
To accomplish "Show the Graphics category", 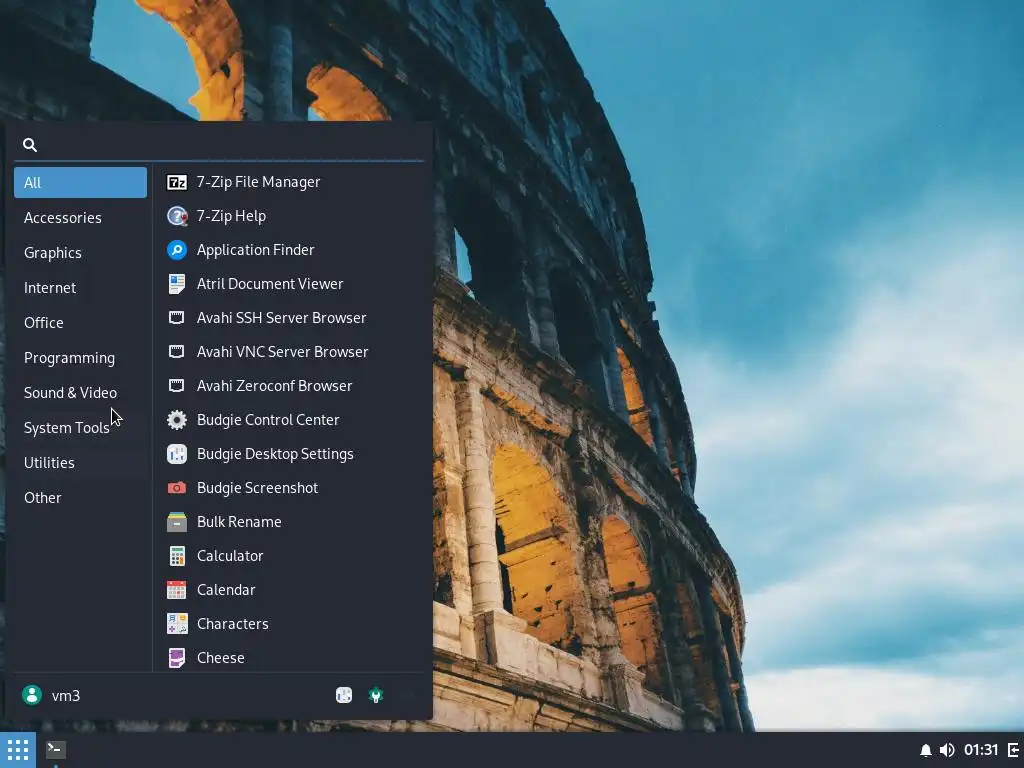I will [x=80, y=253].
